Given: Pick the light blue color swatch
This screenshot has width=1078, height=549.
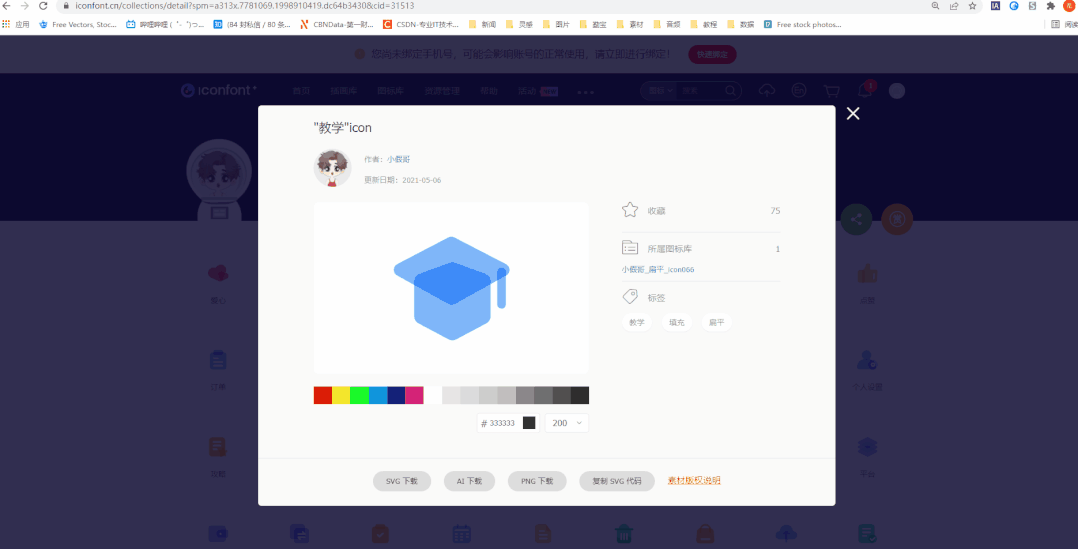Looking at the screenshot, I should tap(378, 396).
